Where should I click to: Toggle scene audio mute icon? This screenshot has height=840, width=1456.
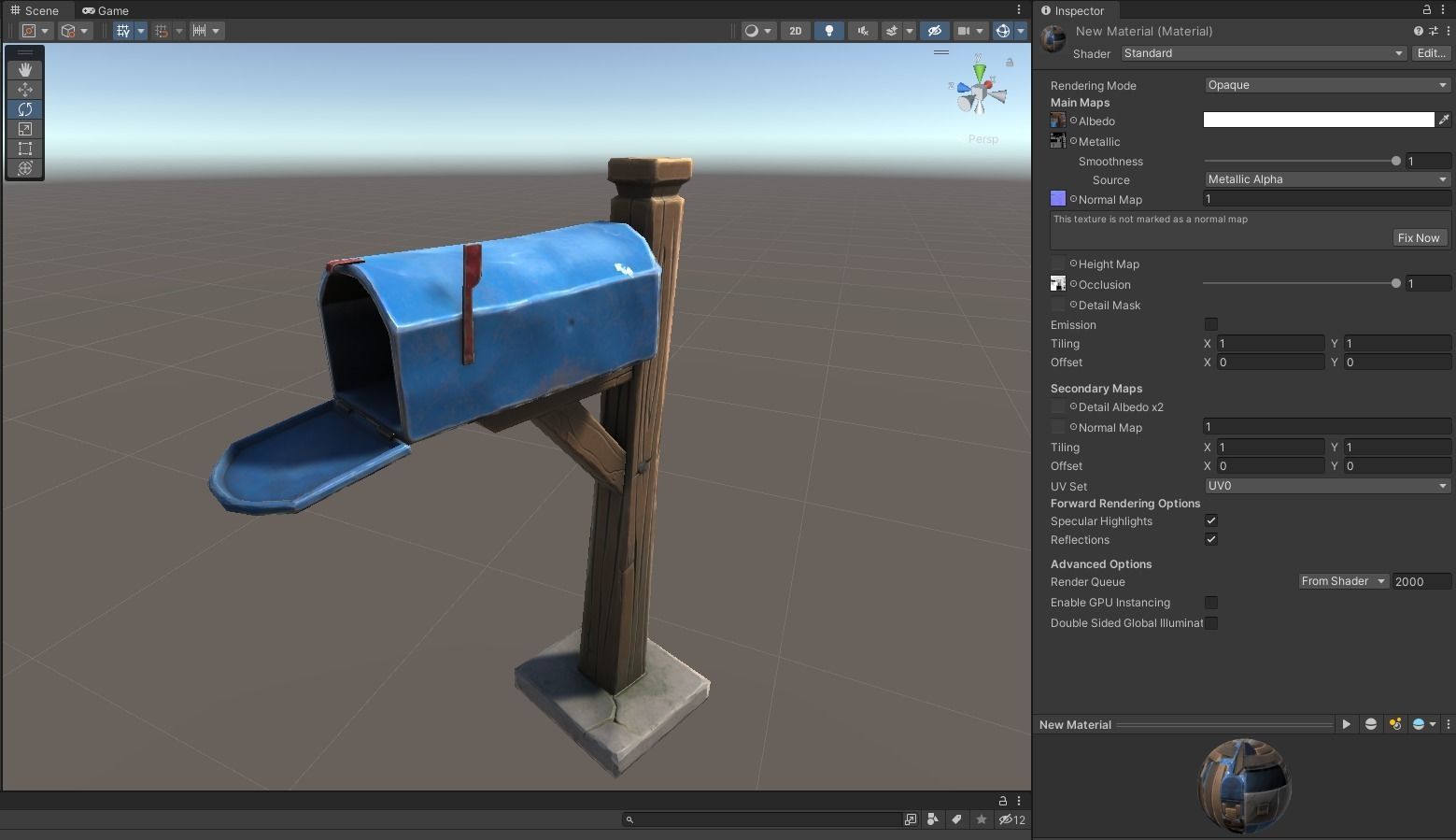[x=863, y=31]
